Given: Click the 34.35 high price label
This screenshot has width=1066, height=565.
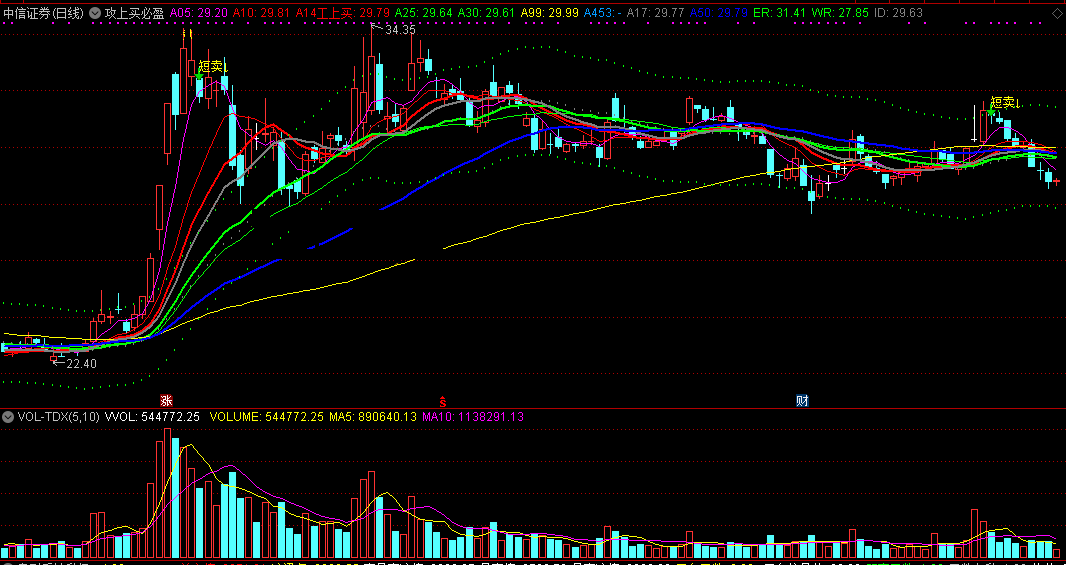Looking at the screenshot, I should (x=400, y=30).
